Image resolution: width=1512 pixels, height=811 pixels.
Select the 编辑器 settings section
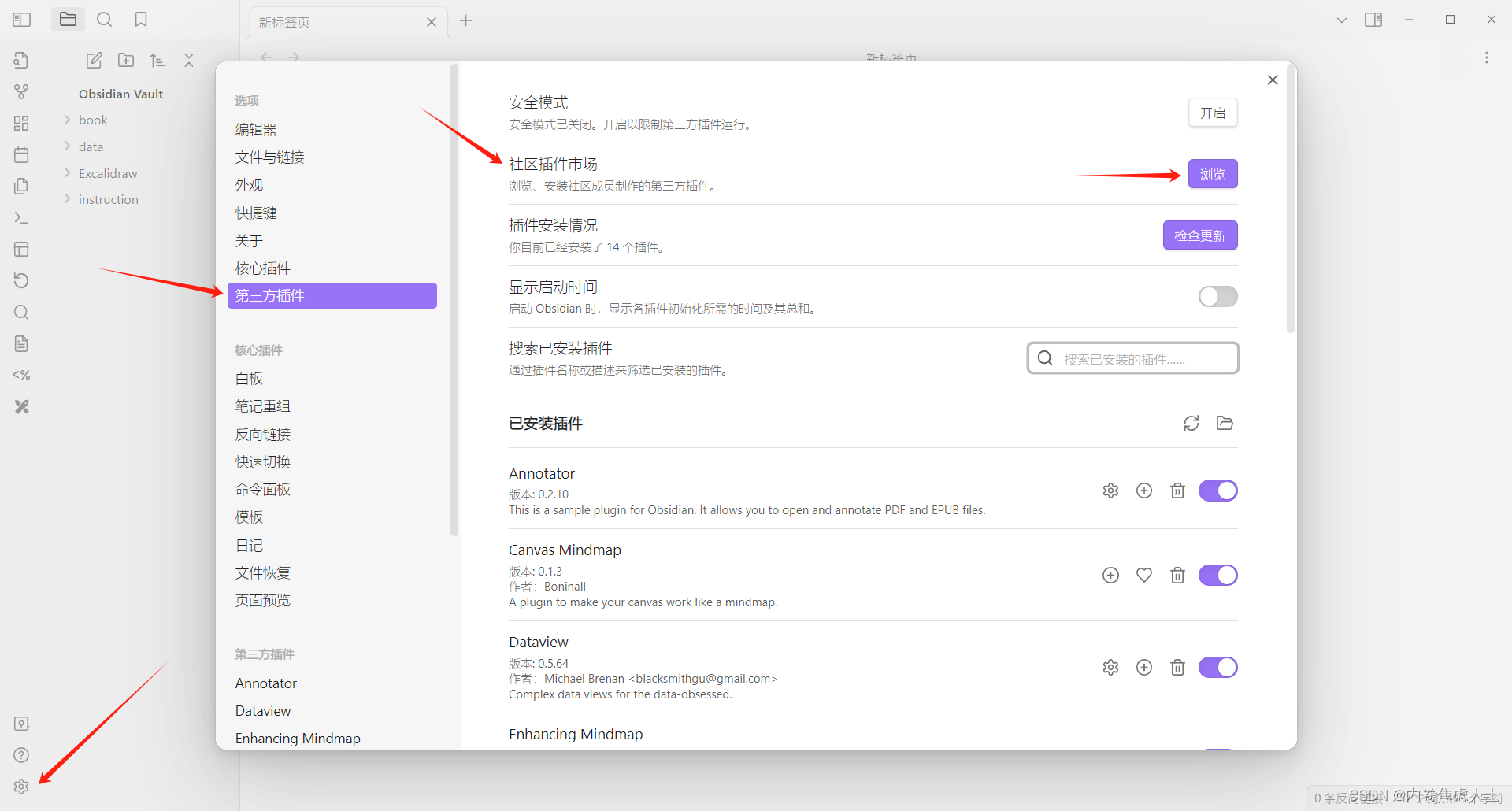pos(255,129)
